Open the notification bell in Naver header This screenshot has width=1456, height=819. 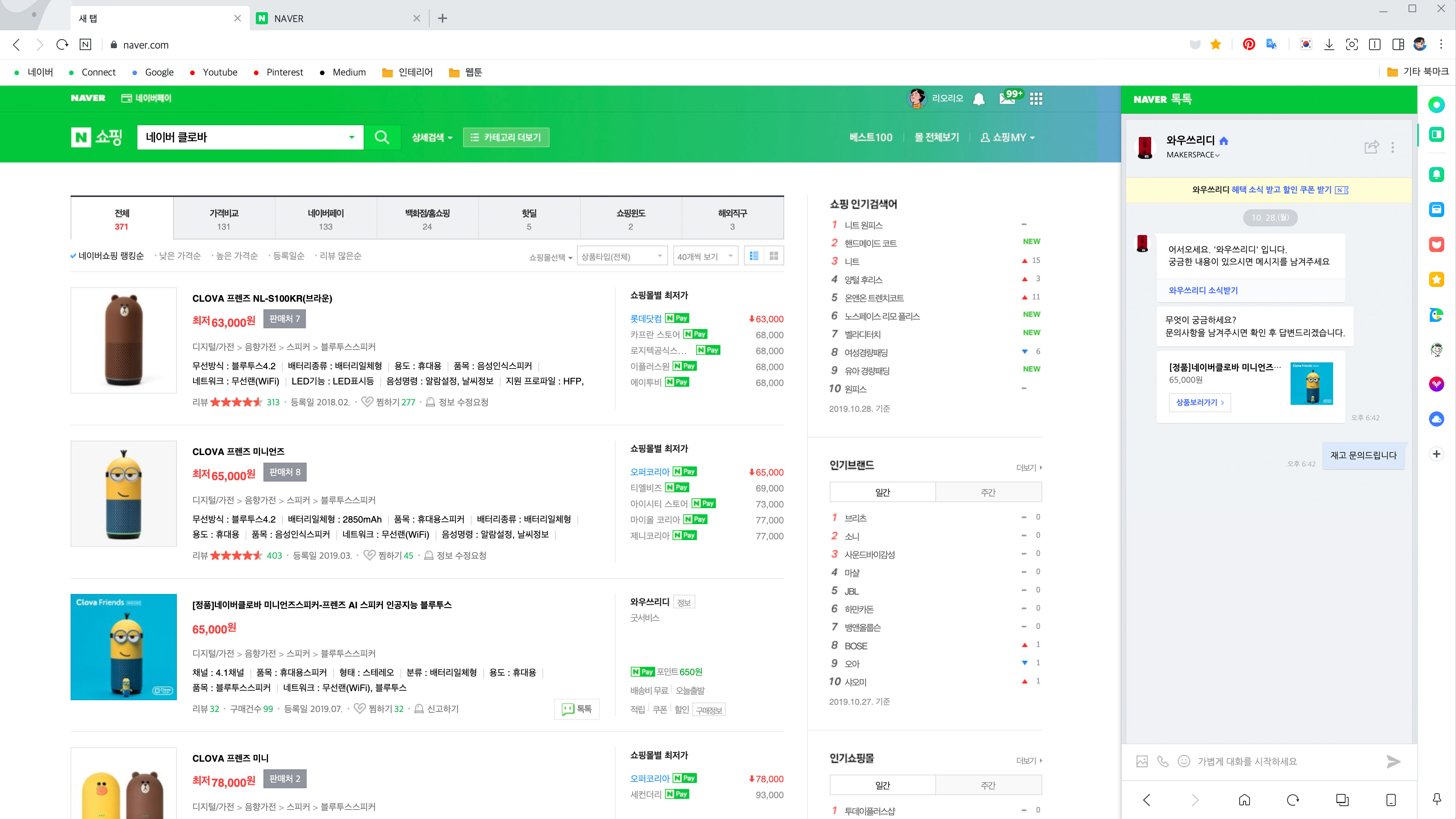(x=979, y=99)
